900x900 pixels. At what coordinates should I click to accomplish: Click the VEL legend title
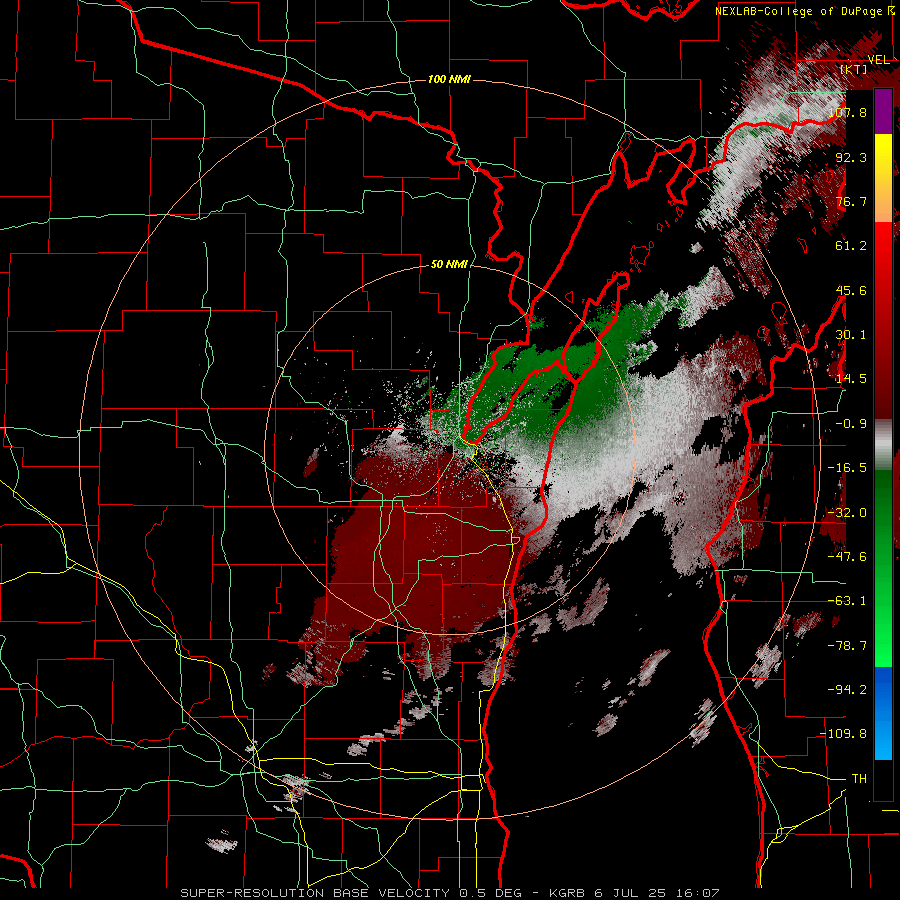click(878, 60)
